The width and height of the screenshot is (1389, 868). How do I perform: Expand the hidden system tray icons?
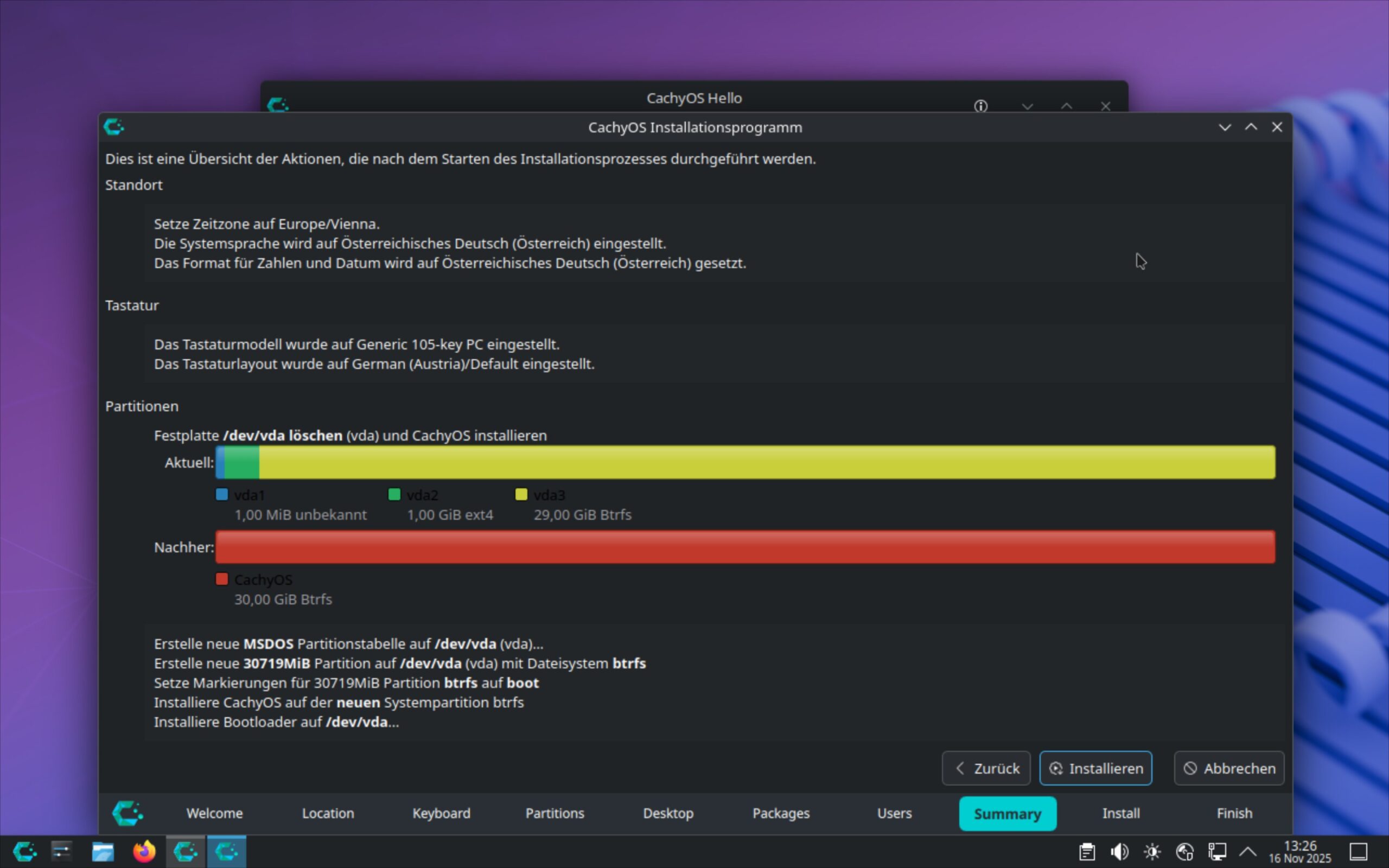[1248, 851]
